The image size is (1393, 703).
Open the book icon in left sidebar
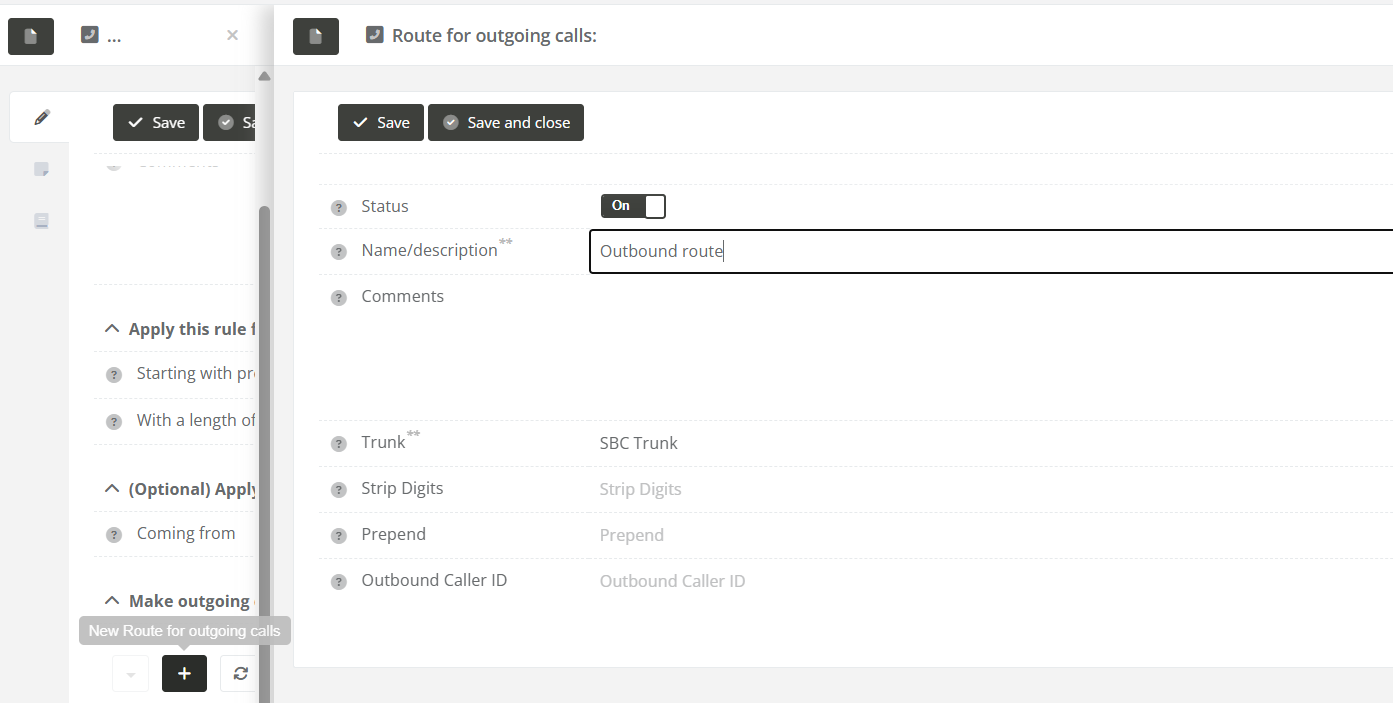(41, 221)
